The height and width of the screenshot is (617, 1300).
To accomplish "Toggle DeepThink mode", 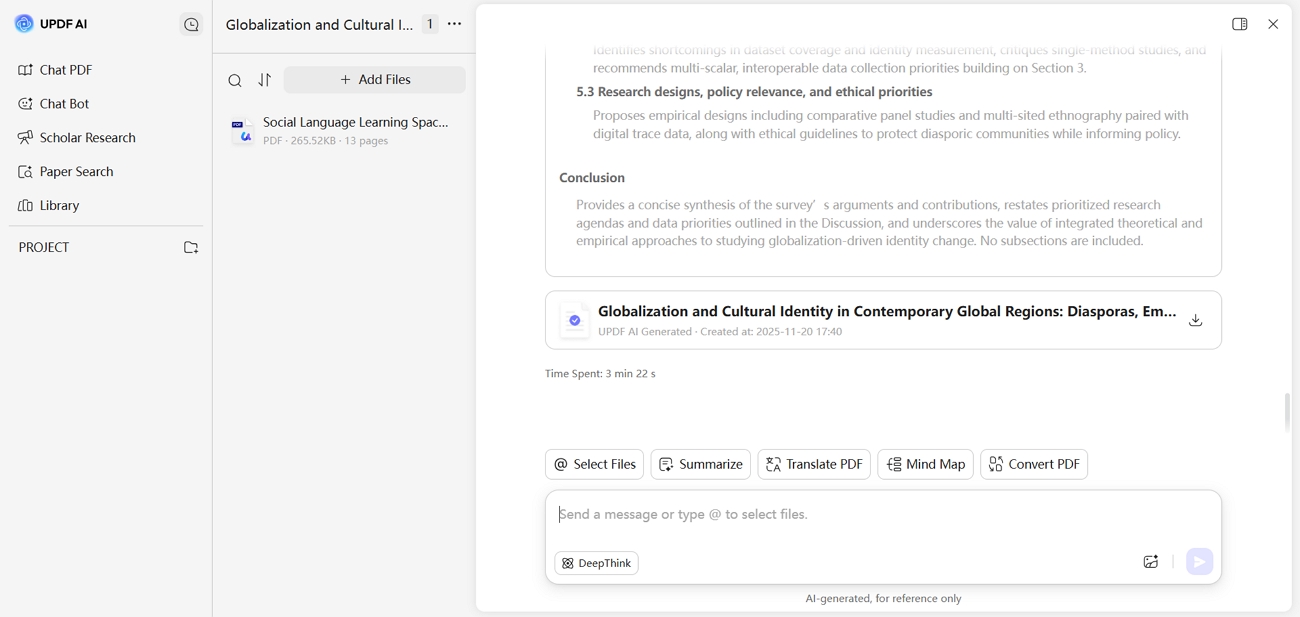I will point(597,563).
